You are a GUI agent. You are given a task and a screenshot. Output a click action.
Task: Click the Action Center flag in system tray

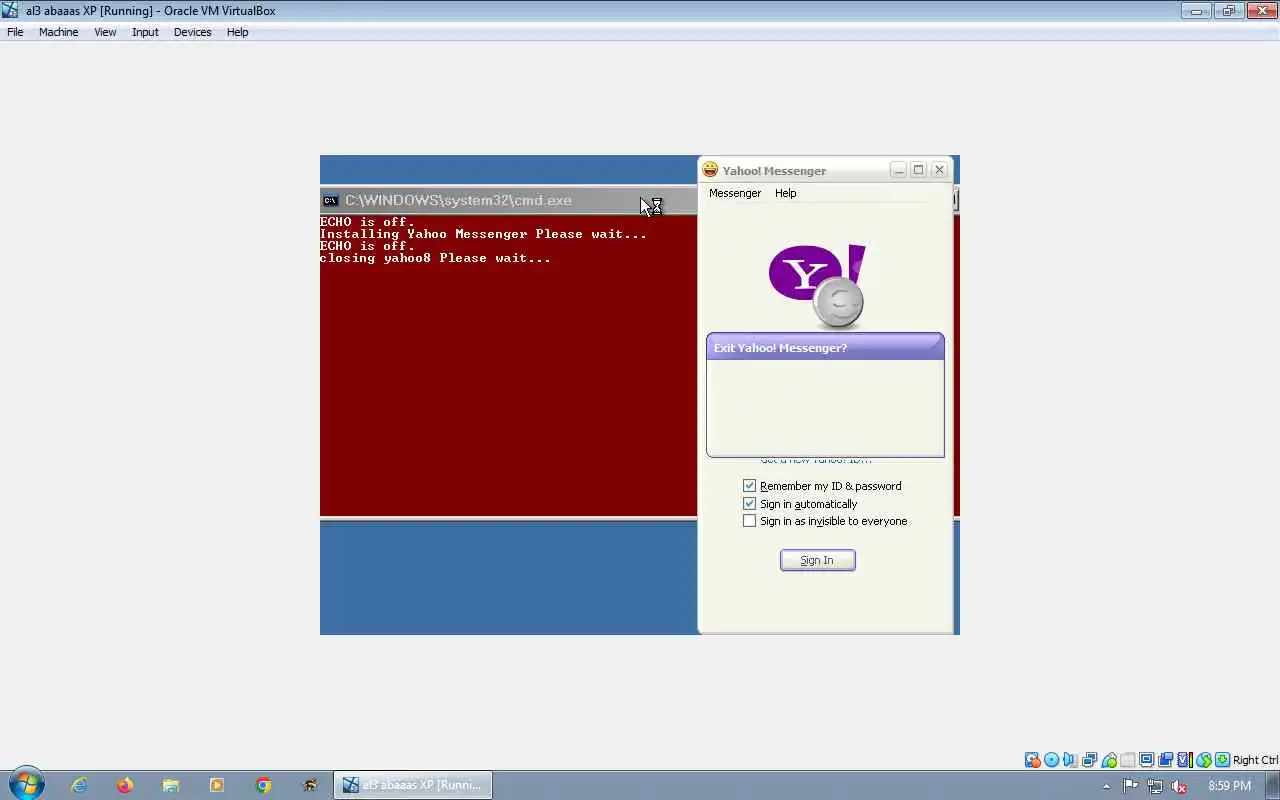(1130, 786)
